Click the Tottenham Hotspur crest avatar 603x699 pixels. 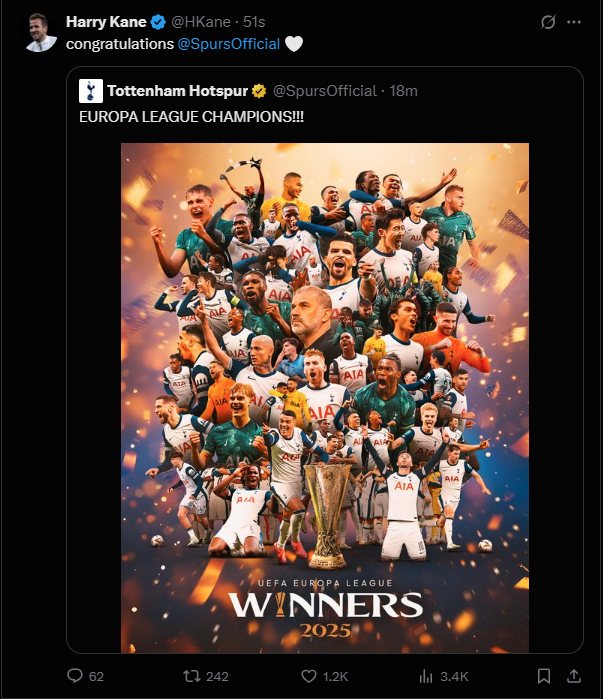[x=91, y=91]
